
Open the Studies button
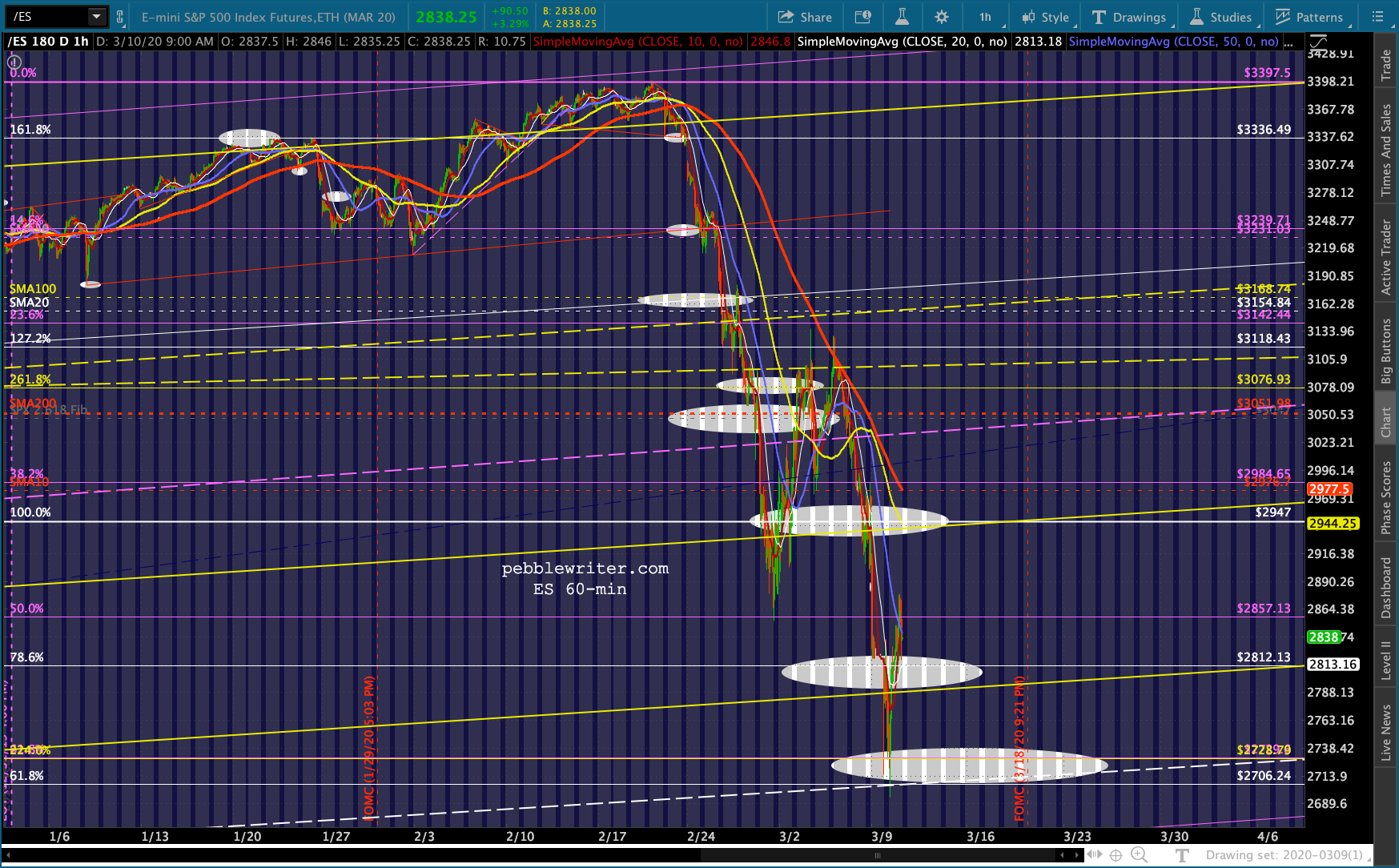pyautogui.click(x=1220, y=17)
